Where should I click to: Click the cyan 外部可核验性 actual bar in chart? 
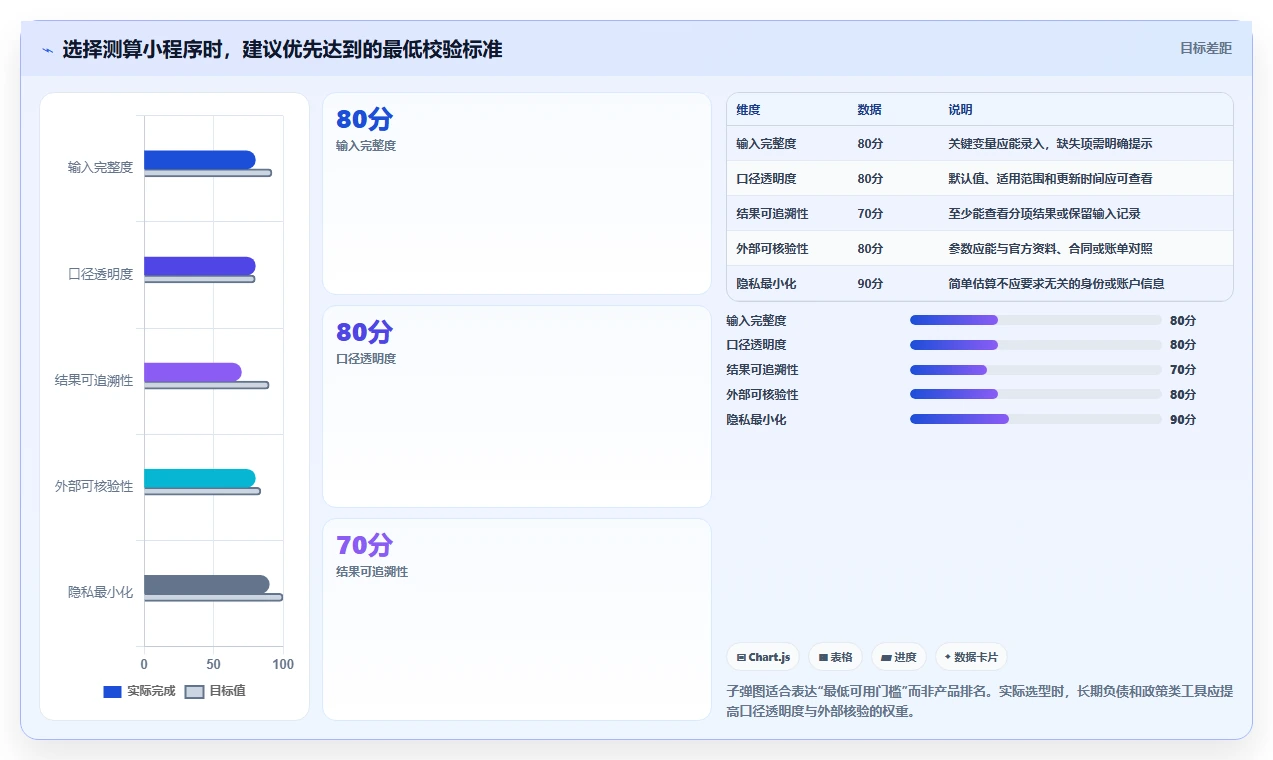click(x=200, y=478)
